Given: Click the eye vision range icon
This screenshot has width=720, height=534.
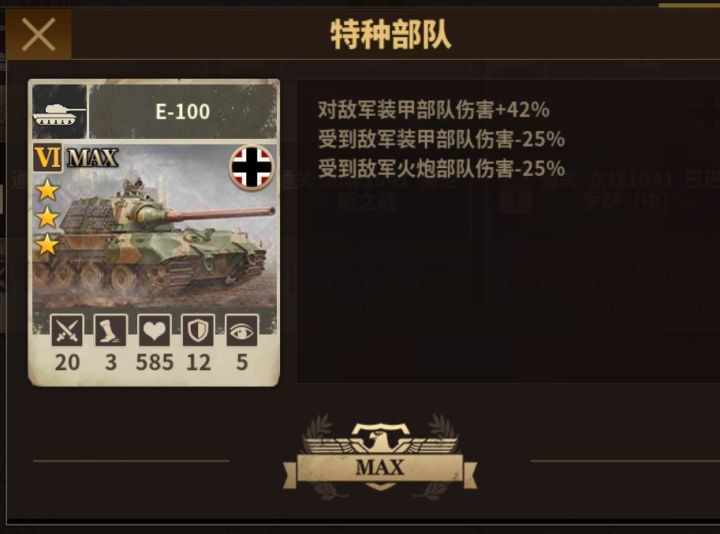Looking at the screenshot, I should [x=242, y=331].
